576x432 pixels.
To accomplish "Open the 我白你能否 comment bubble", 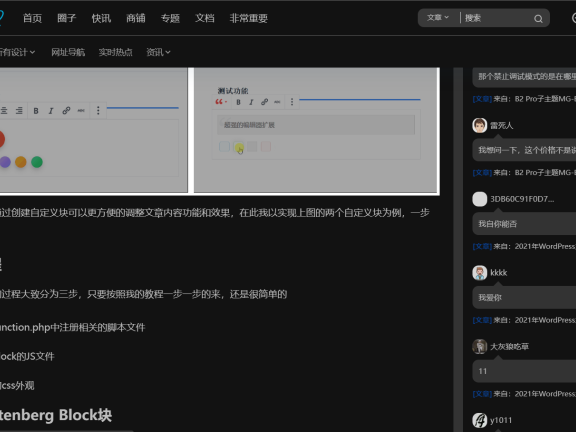I will tap(524, 224).
